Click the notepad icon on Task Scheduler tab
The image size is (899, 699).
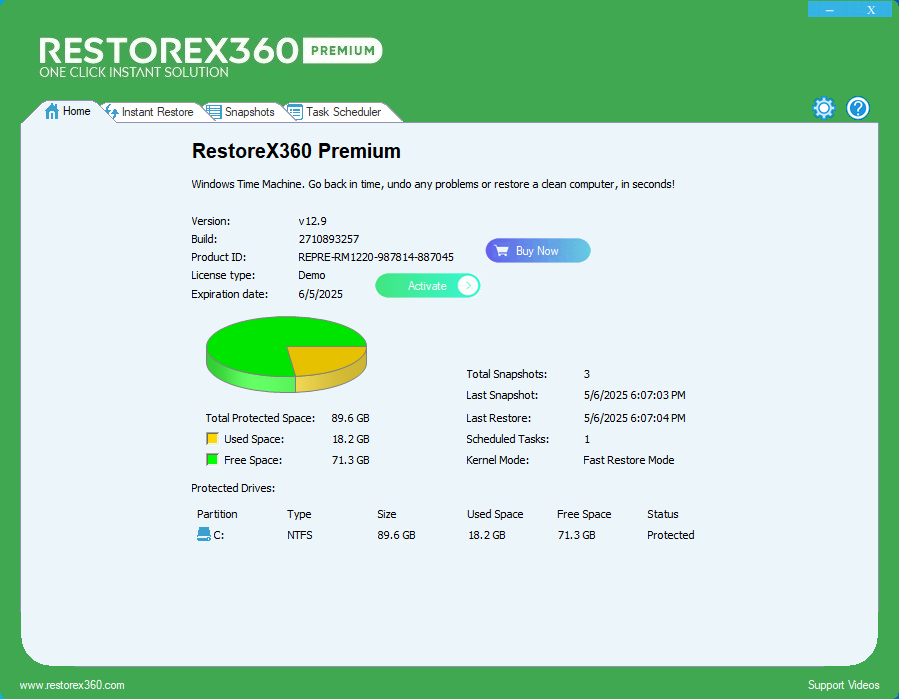click(293, 112)
